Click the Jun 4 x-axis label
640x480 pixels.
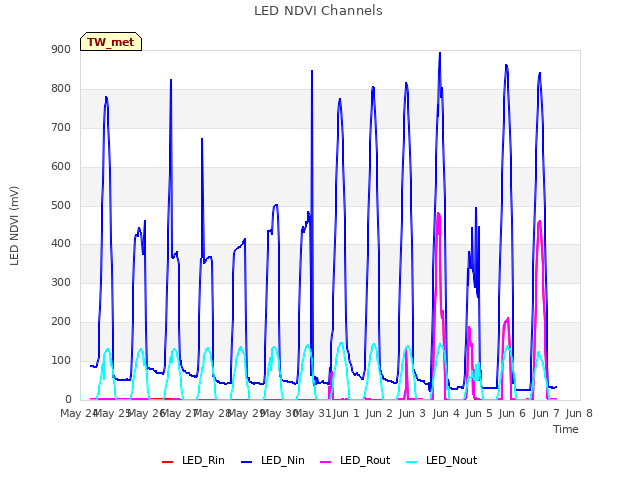coord(446,413)
